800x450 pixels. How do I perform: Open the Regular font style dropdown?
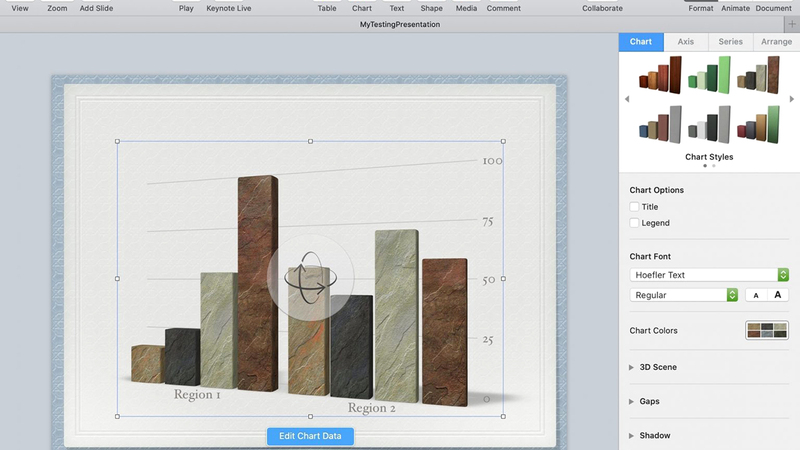tap(684, 295)
